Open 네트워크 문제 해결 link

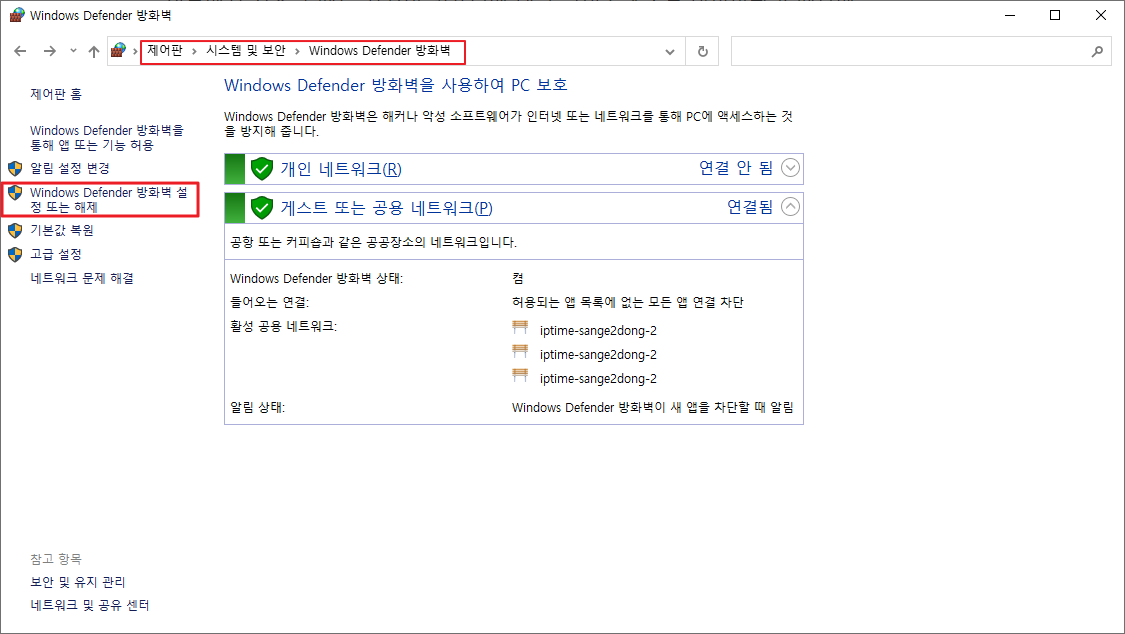click(82, 278)
